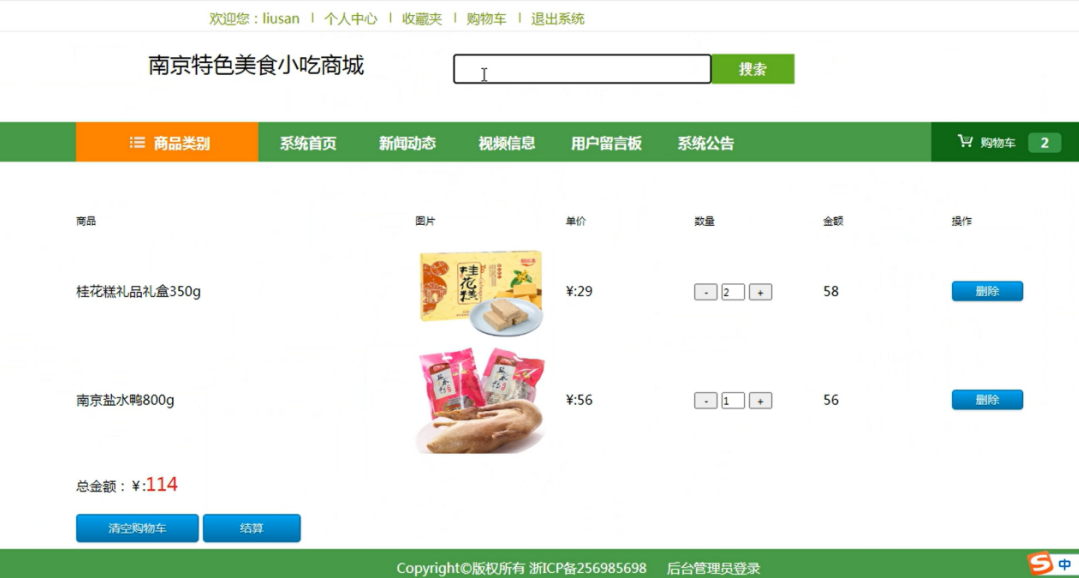Open the 用户留言板 page

pyautogui.click(x=606, y=143)
